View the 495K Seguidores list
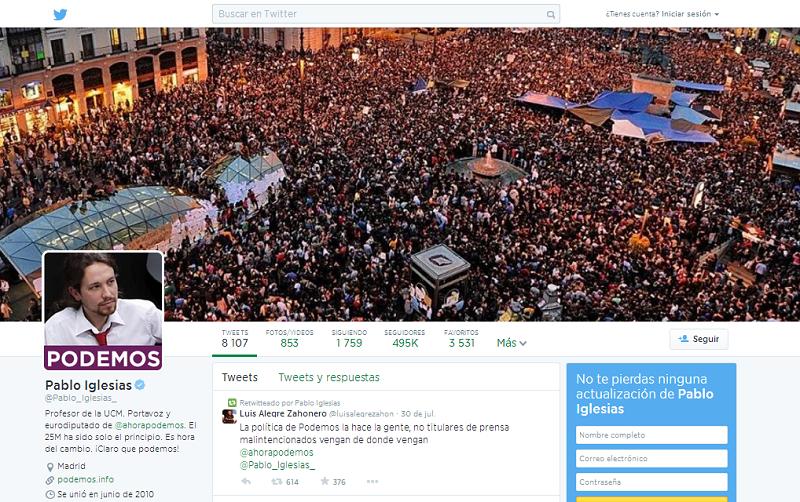The height and width of the screenshot is (502, 800). 405,339
